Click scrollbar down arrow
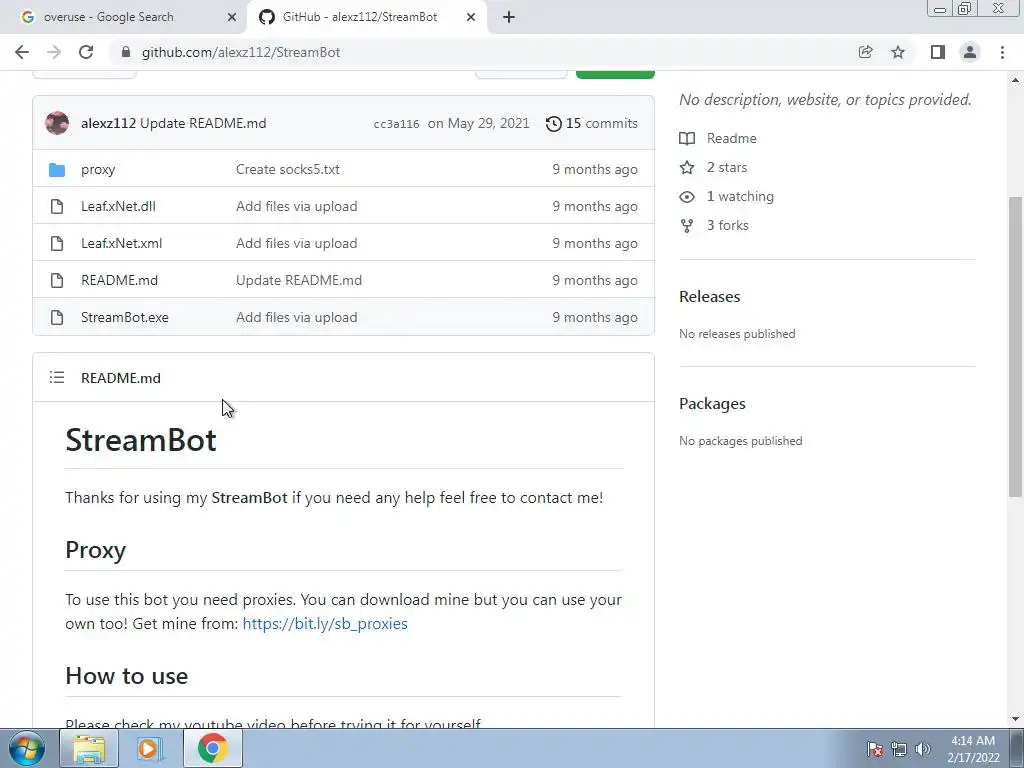The image size is (1024, 768). click(x=1015, y=719)
